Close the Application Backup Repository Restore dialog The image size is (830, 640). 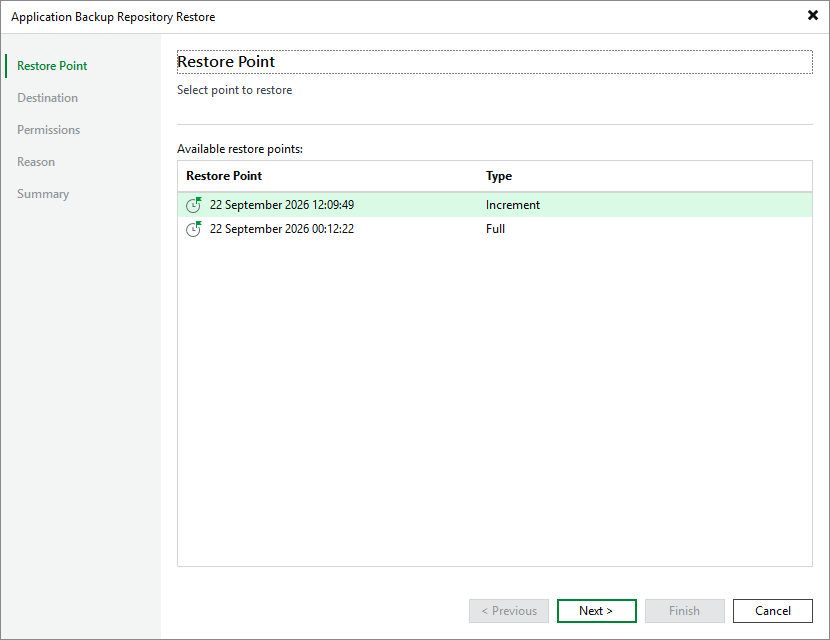(813, 15)
